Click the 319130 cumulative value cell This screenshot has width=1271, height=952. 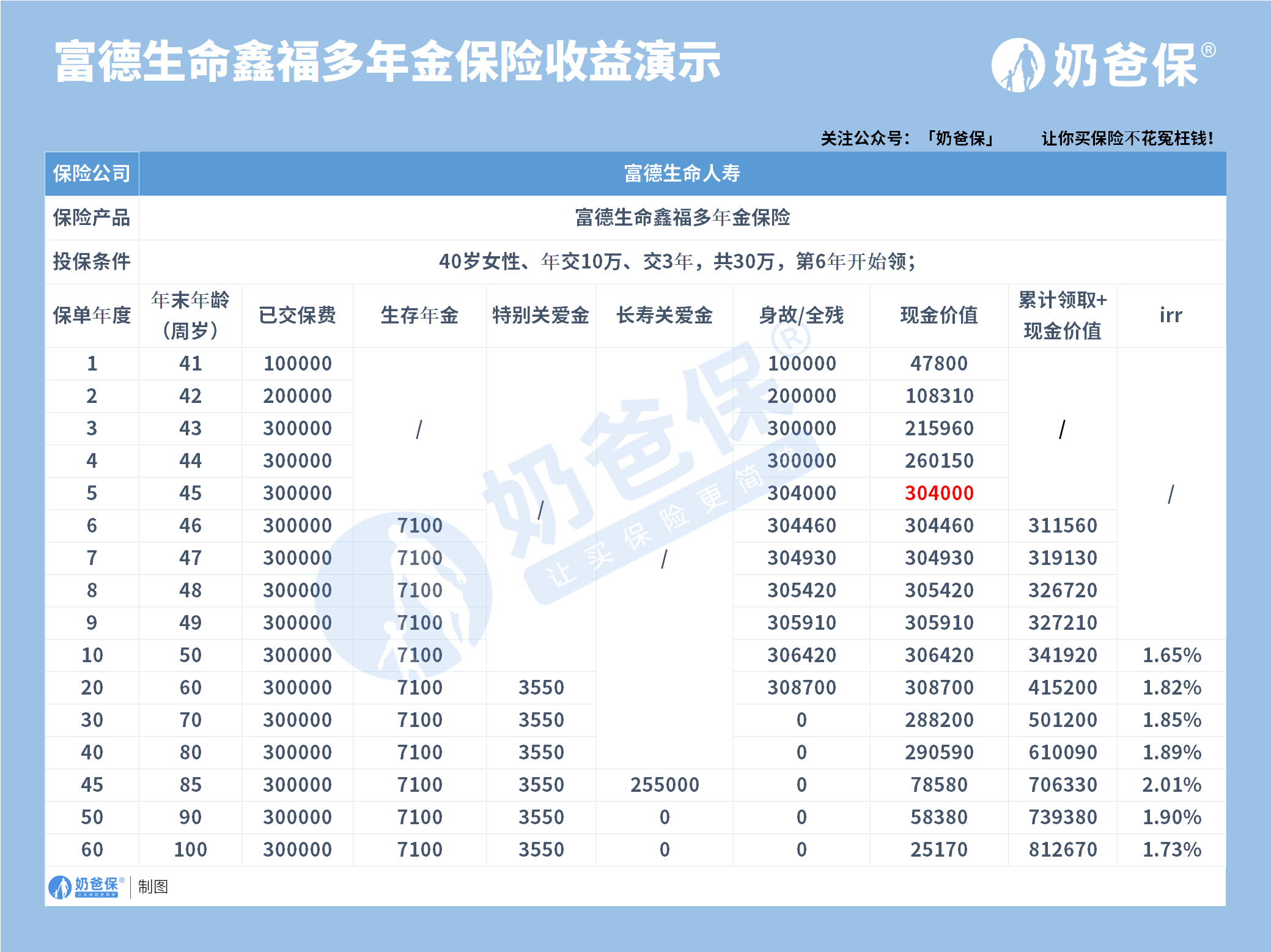[1063, 558]
